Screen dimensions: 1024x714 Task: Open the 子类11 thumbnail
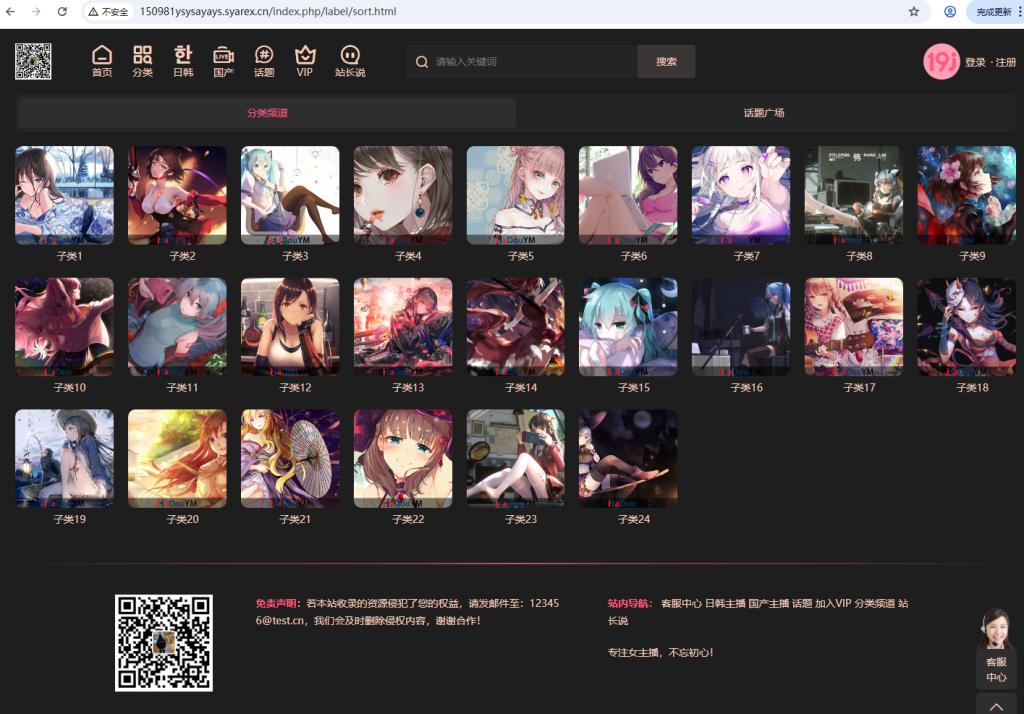point(177,327)
